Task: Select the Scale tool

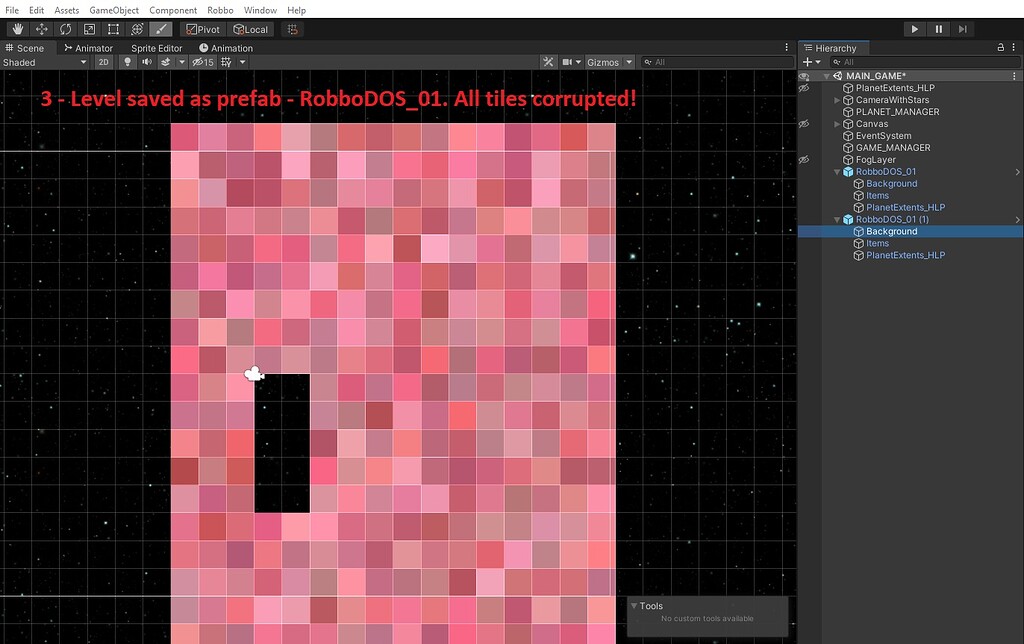Action: (x=89, y=28)
